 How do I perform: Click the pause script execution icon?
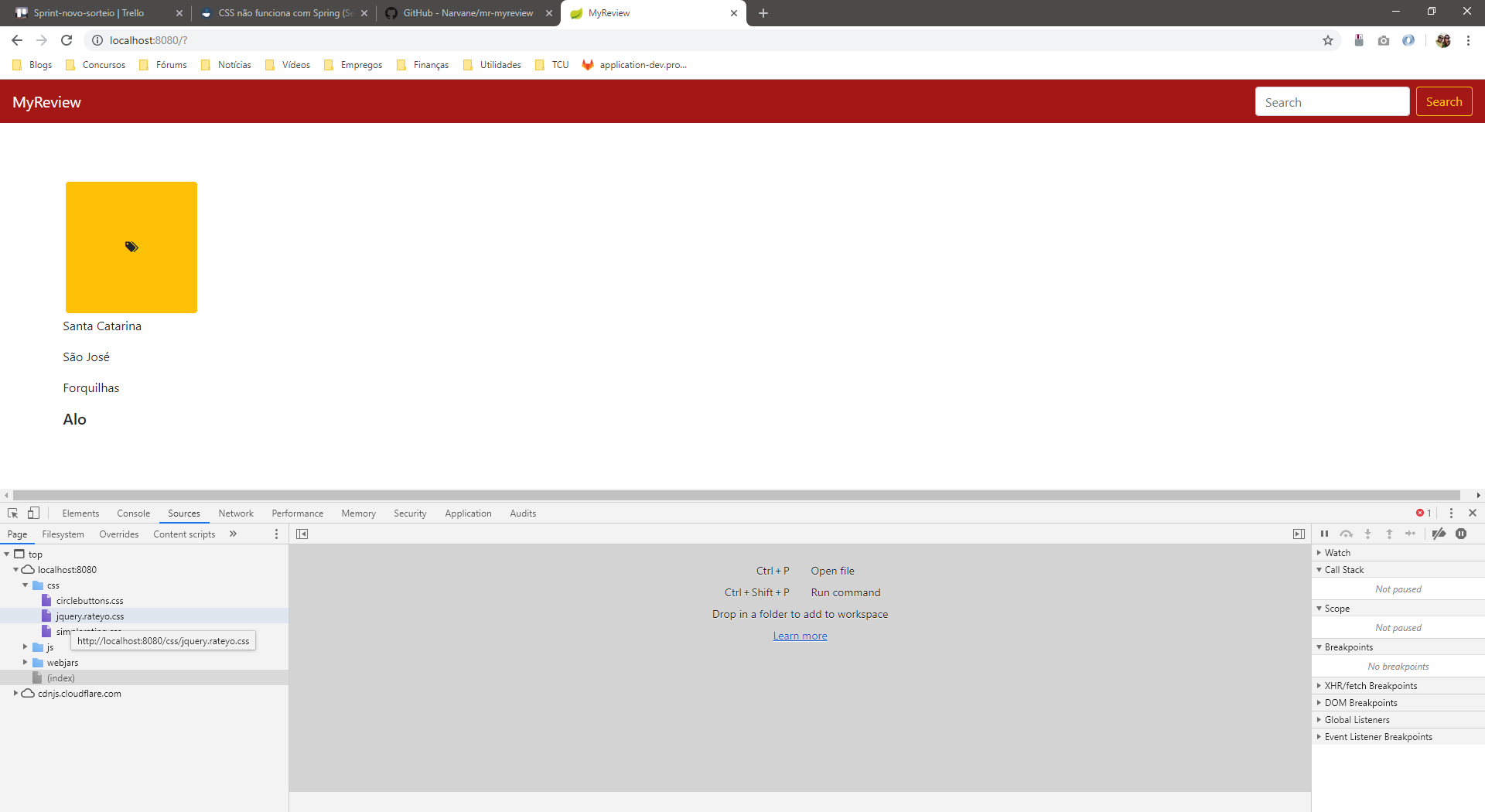[1324, 534]
